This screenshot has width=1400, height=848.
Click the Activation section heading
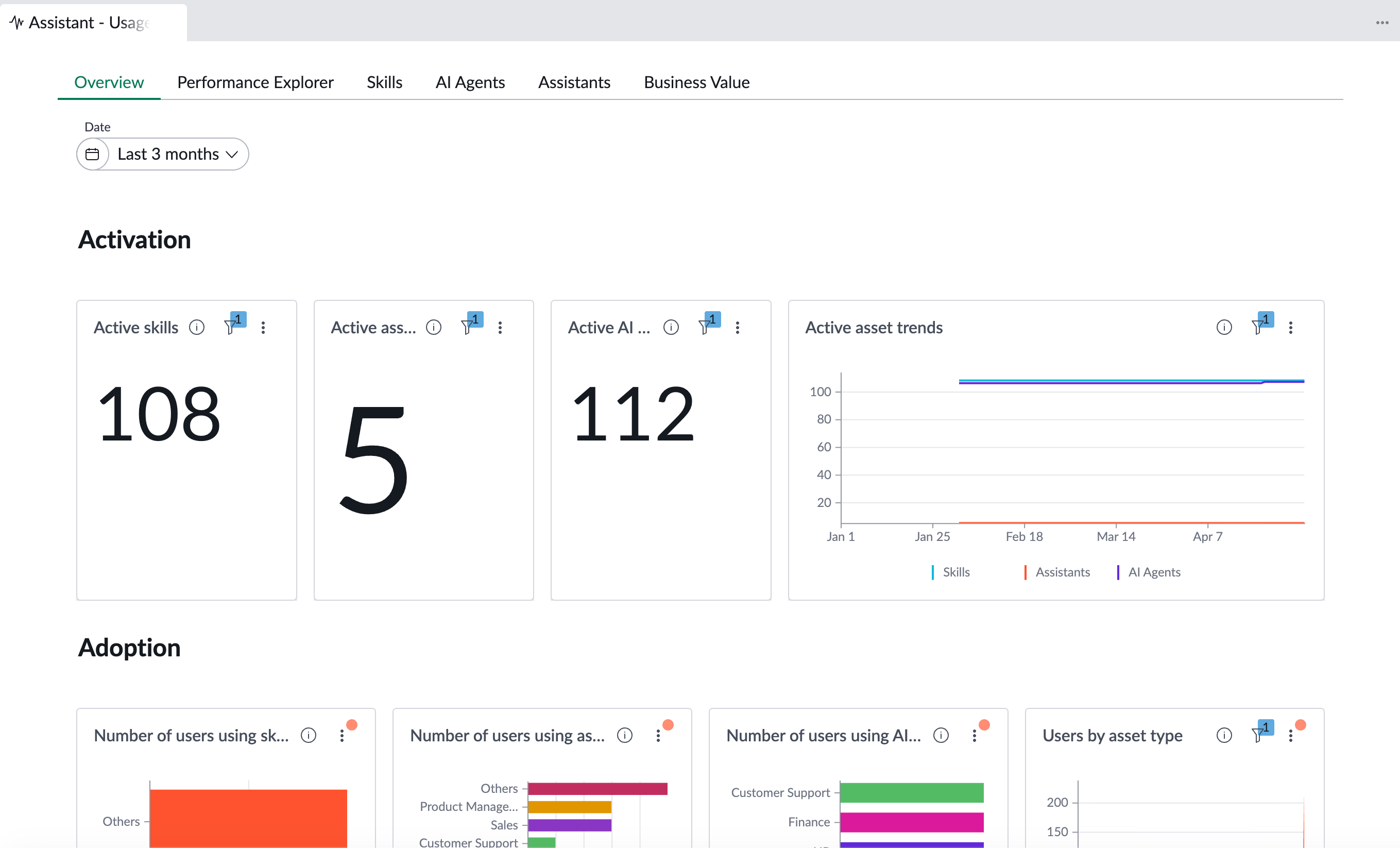pyautogui.click(x=134, y=240)
